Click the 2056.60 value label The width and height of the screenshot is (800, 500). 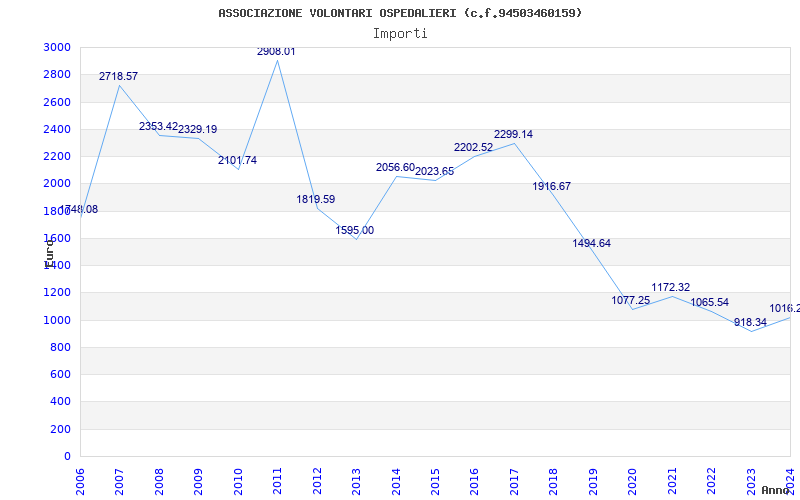tap(395, 167)
